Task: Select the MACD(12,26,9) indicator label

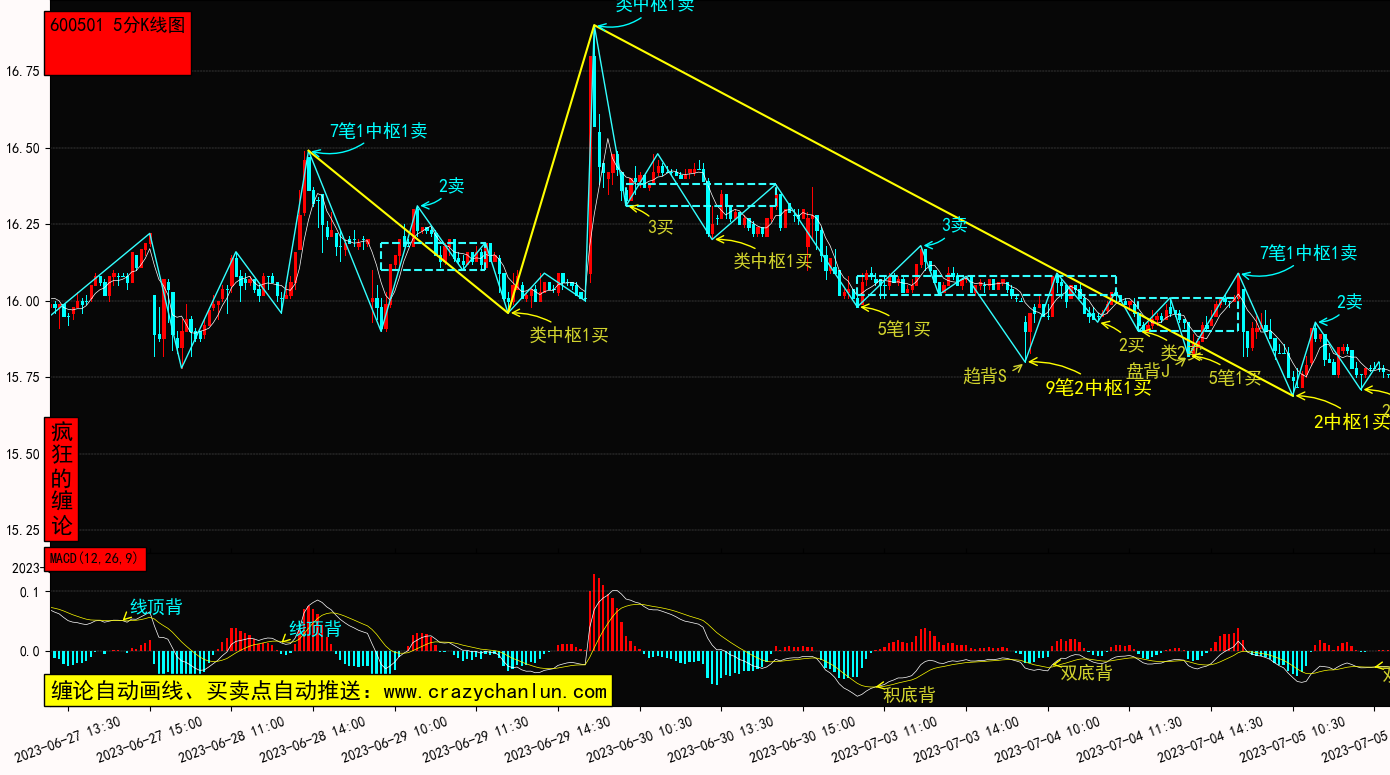Action: point(96,559)
